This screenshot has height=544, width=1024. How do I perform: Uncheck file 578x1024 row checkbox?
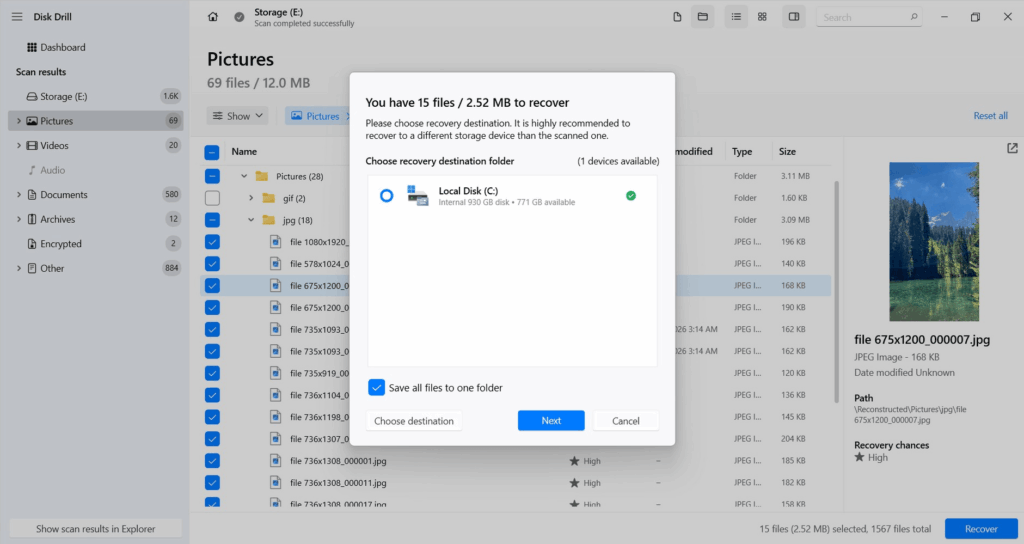pos(212,264)
